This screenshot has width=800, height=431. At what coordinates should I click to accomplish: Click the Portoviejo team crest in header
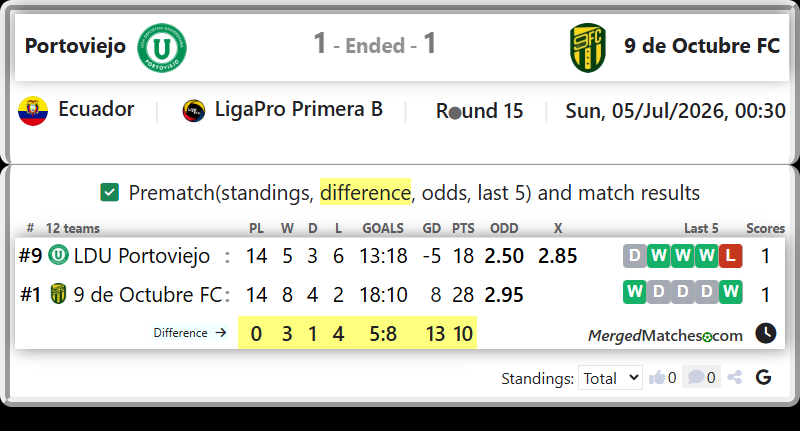click(162, 47)
